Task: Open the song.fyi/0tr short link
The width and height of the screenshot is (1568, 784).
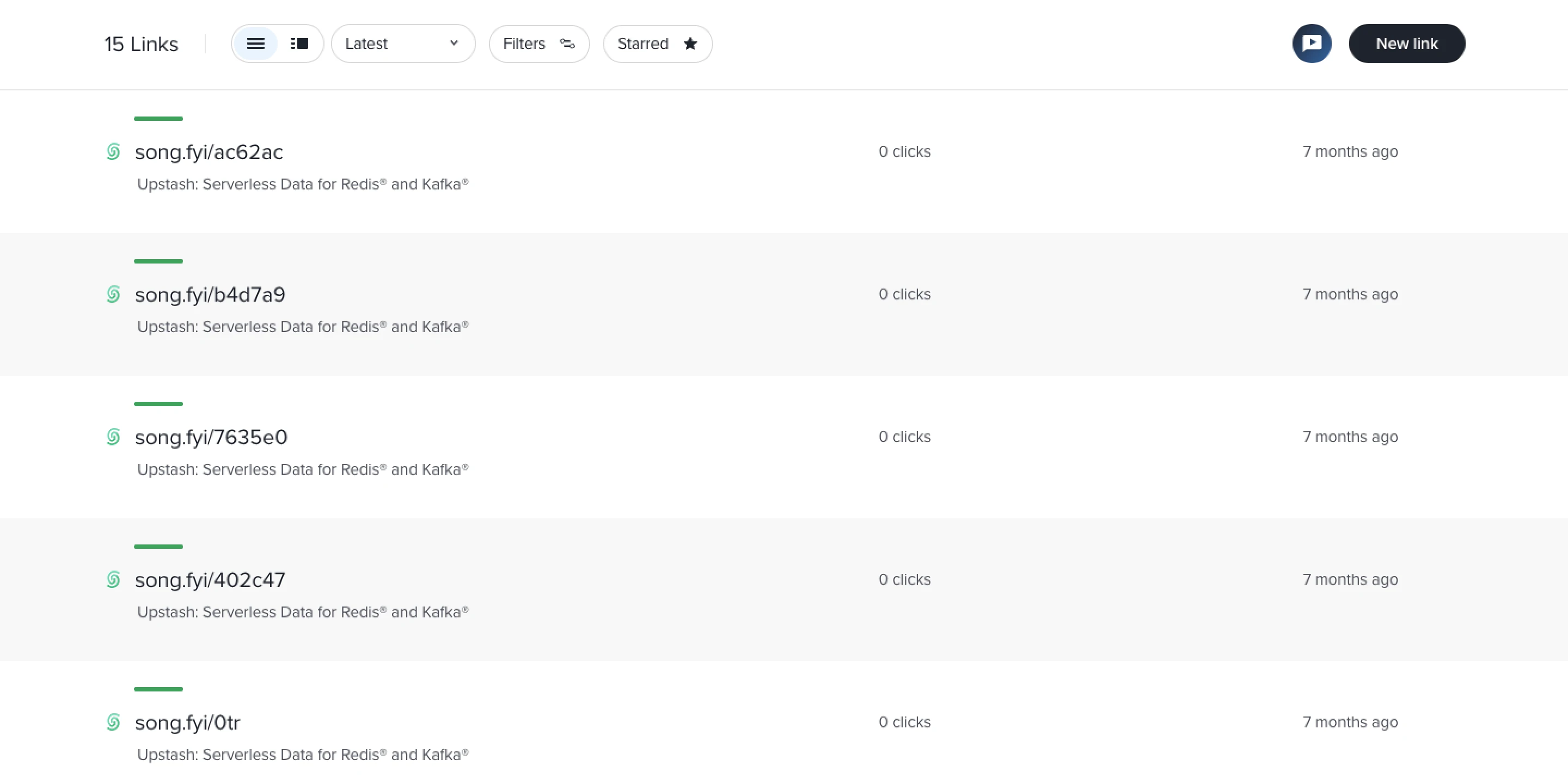Action: (x=187, y=722)
